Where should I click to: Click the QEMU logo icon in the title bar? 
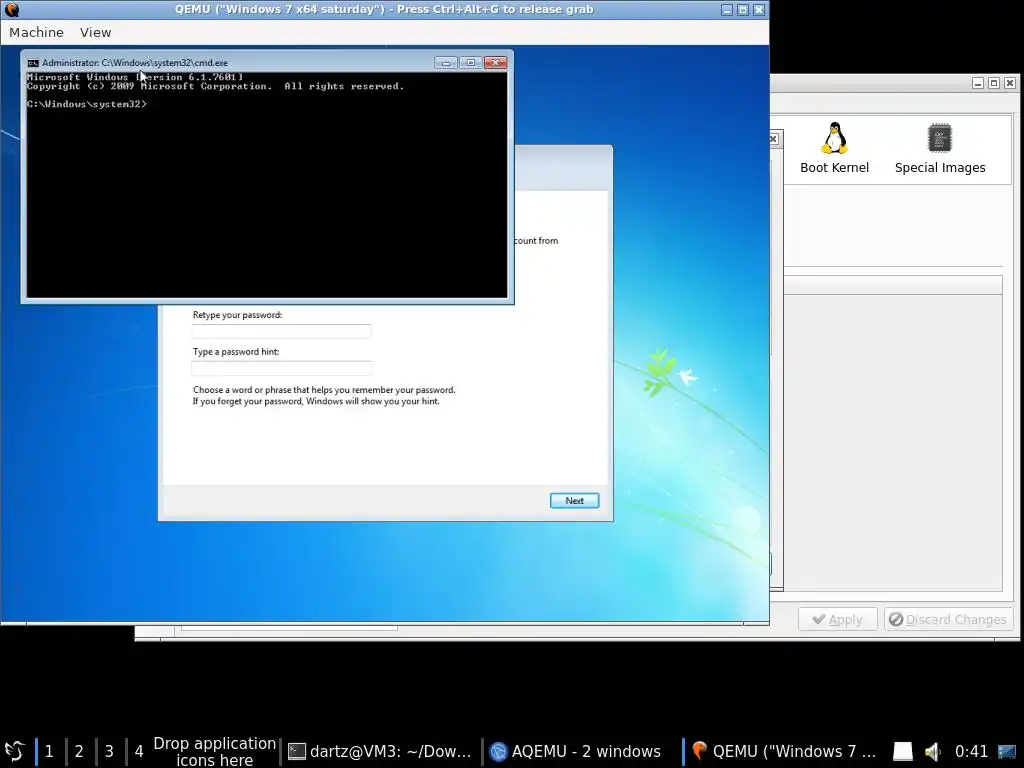[12, 9]
